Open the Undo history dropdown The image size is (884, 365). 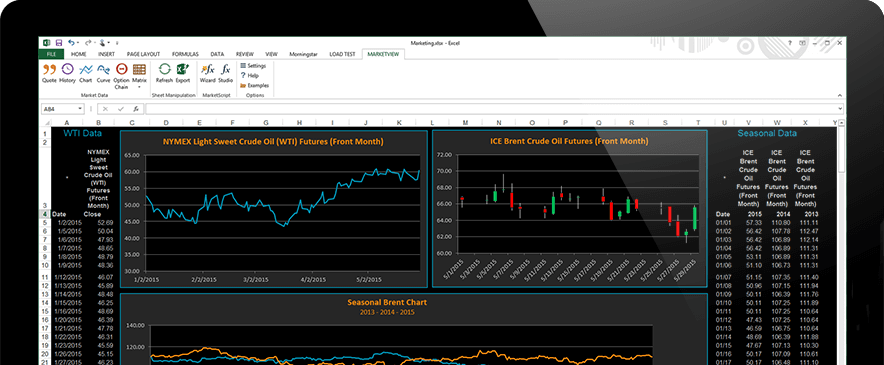[x=78, y=42]
